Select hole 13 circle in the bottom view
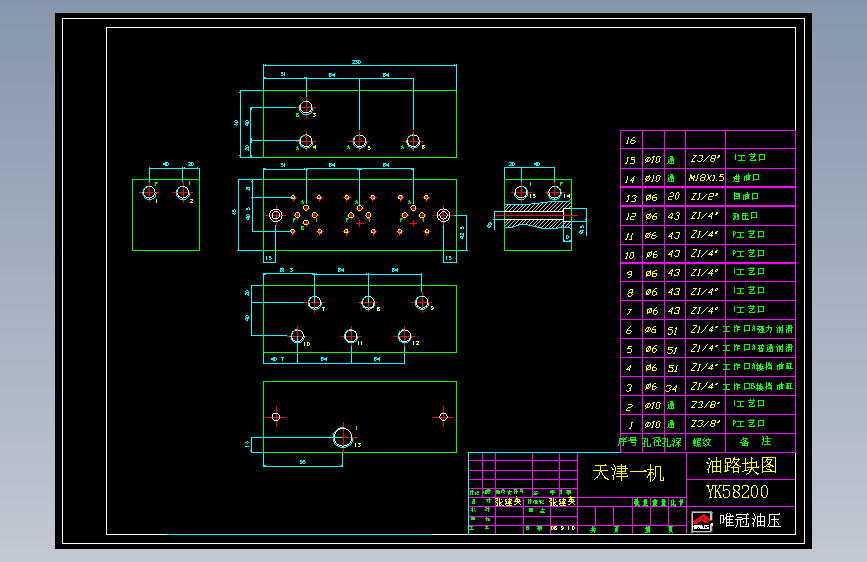Viewport: 867px width, 562px height. (x=343, y=438)
